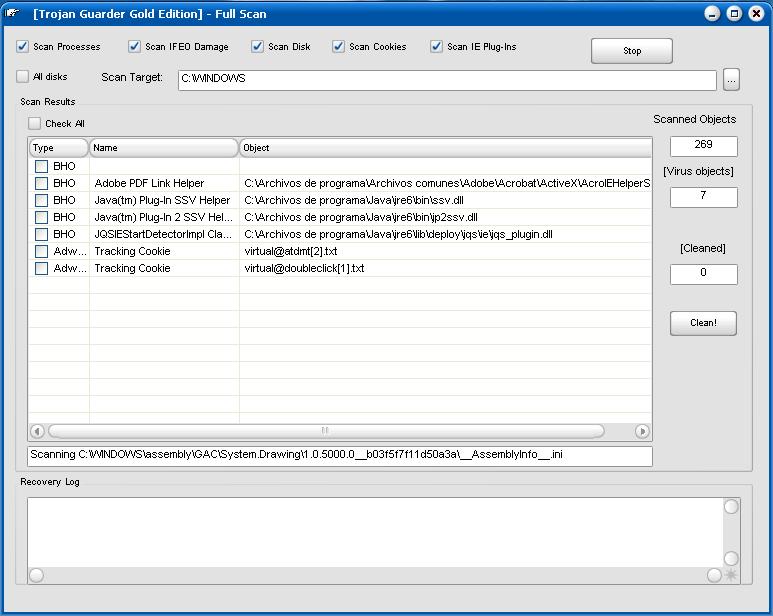The image size is (773, 616).
Task: Sort results by Name column header
Action: coord(164,148)
